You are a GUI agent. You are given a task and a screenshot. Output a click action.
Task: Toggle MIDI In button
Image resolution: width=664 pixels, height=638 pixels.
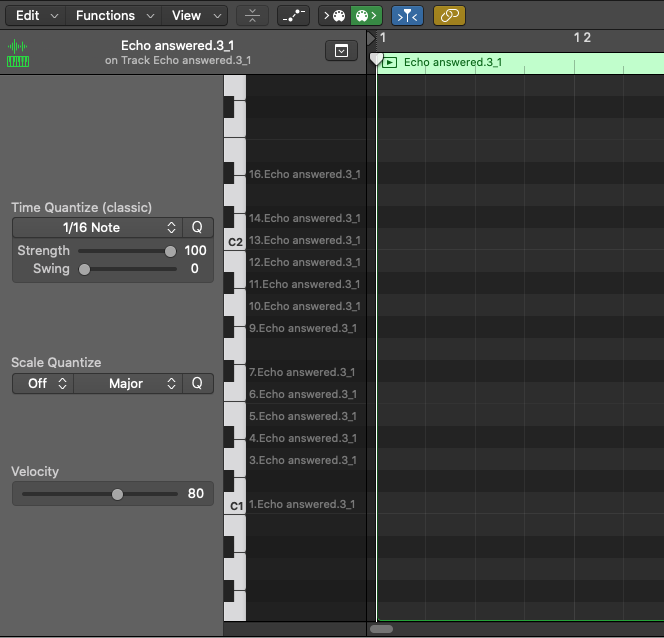click(334, 16)
